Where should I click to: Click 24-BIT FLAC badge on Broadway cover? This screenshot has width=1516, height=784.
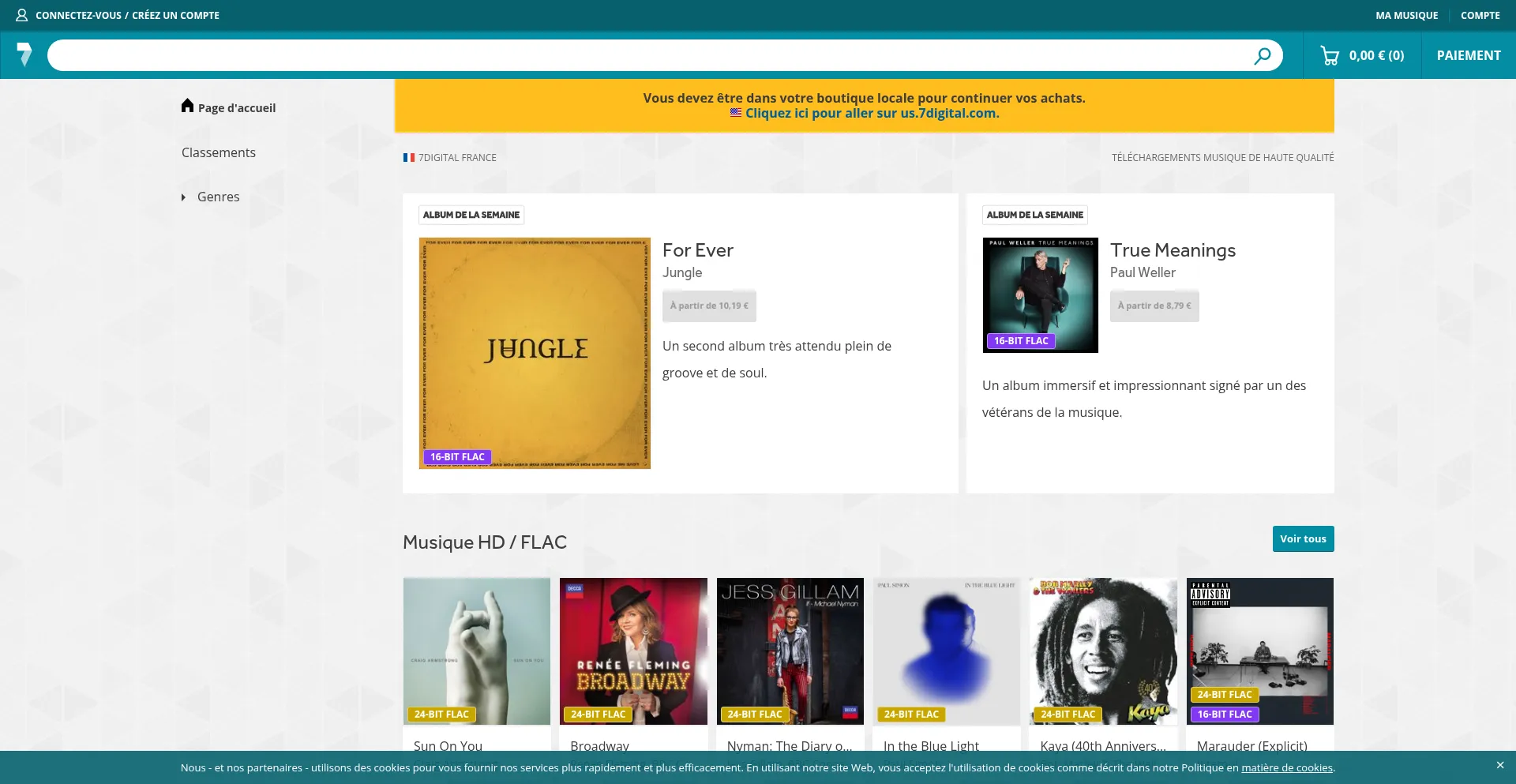point(598,714)
